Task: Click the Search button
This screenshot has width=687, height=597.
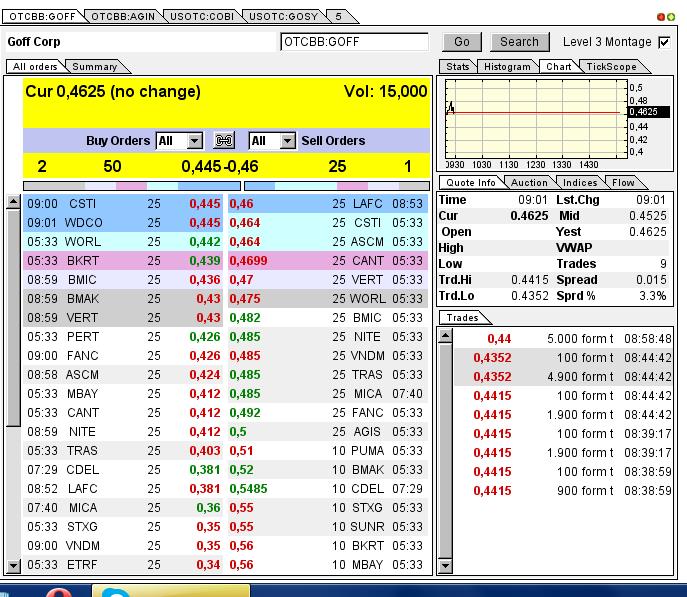Action: [519, 42]
